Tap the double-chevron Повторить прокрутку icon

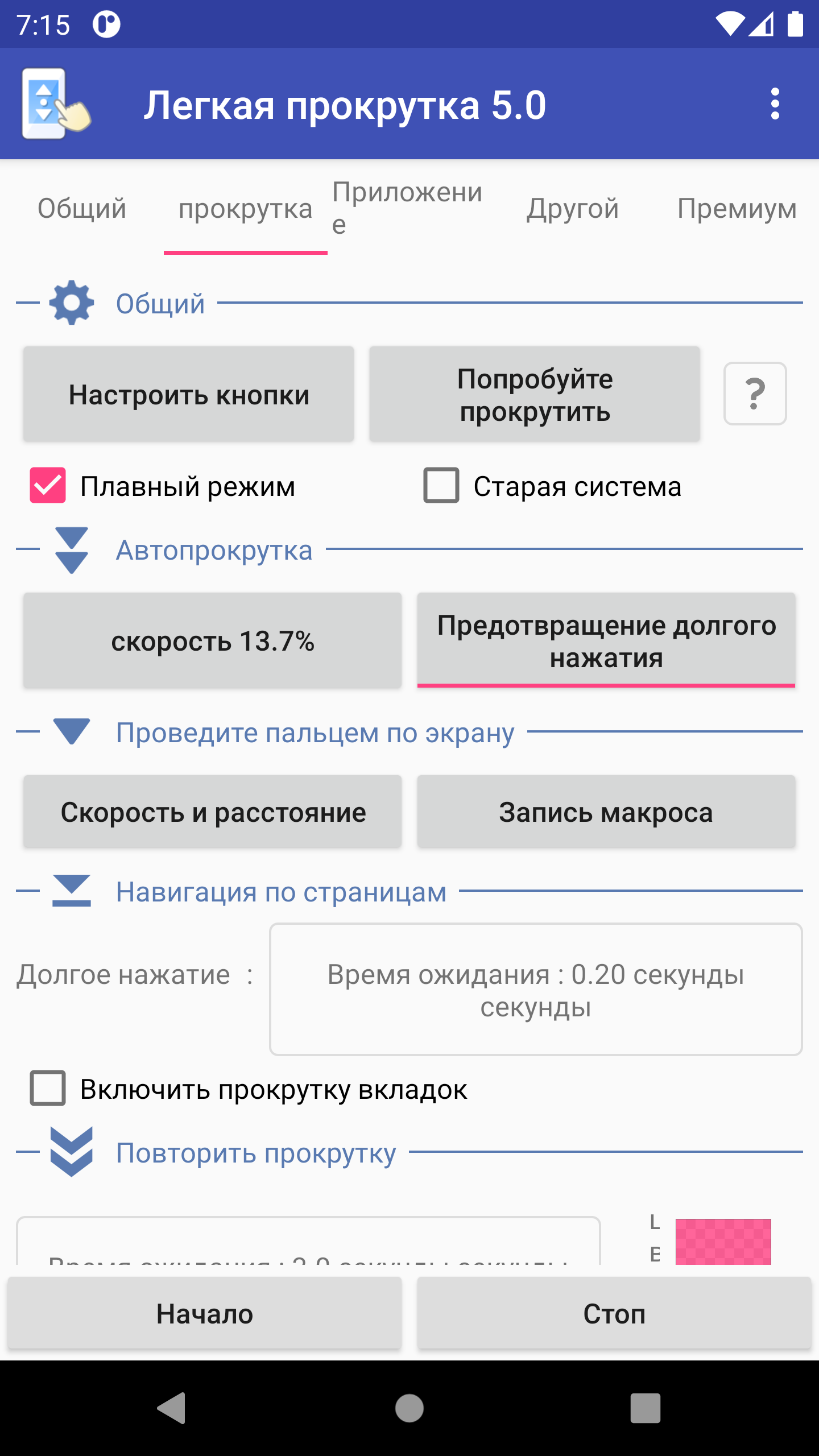(72, 1152)
